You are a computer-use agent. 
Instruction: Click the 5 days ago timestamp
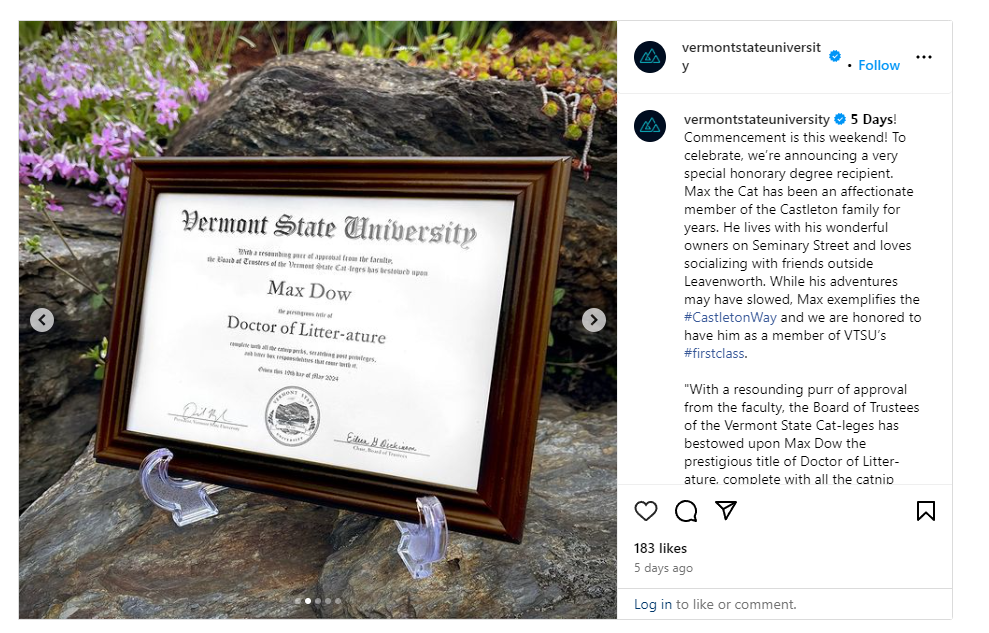pos(663,568)
